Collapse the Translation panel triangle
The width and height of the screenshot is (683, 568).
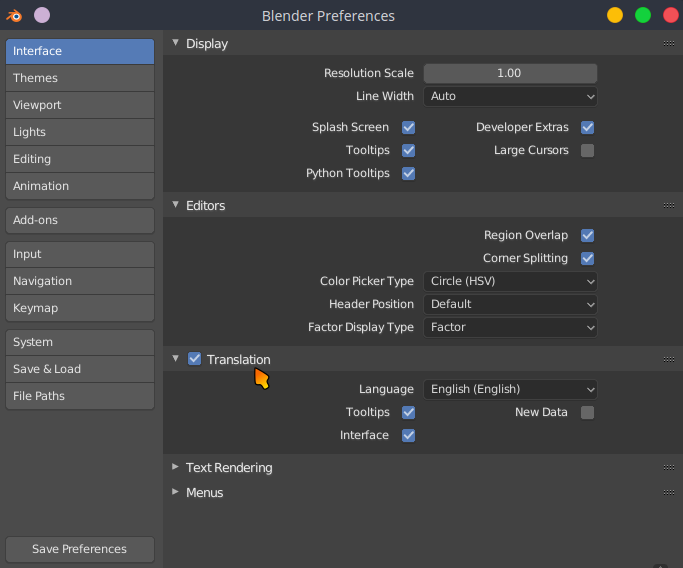176,358
